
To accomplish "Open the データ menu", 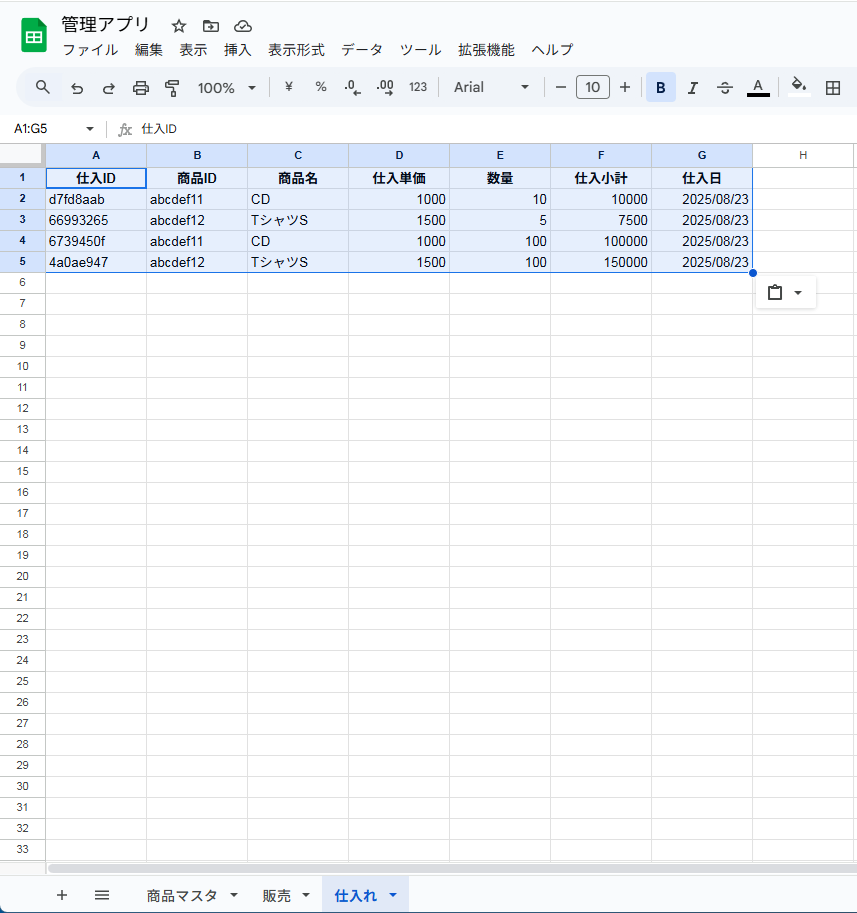I will coord(361,50).
